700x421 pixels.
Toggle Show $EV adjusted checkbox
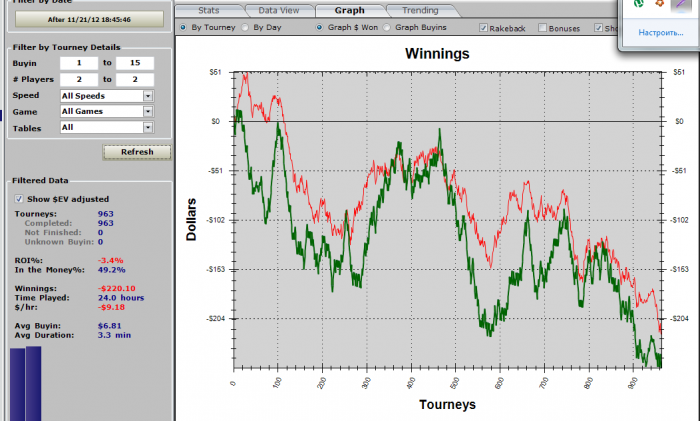pyautogui.click(x=19, y=199)
